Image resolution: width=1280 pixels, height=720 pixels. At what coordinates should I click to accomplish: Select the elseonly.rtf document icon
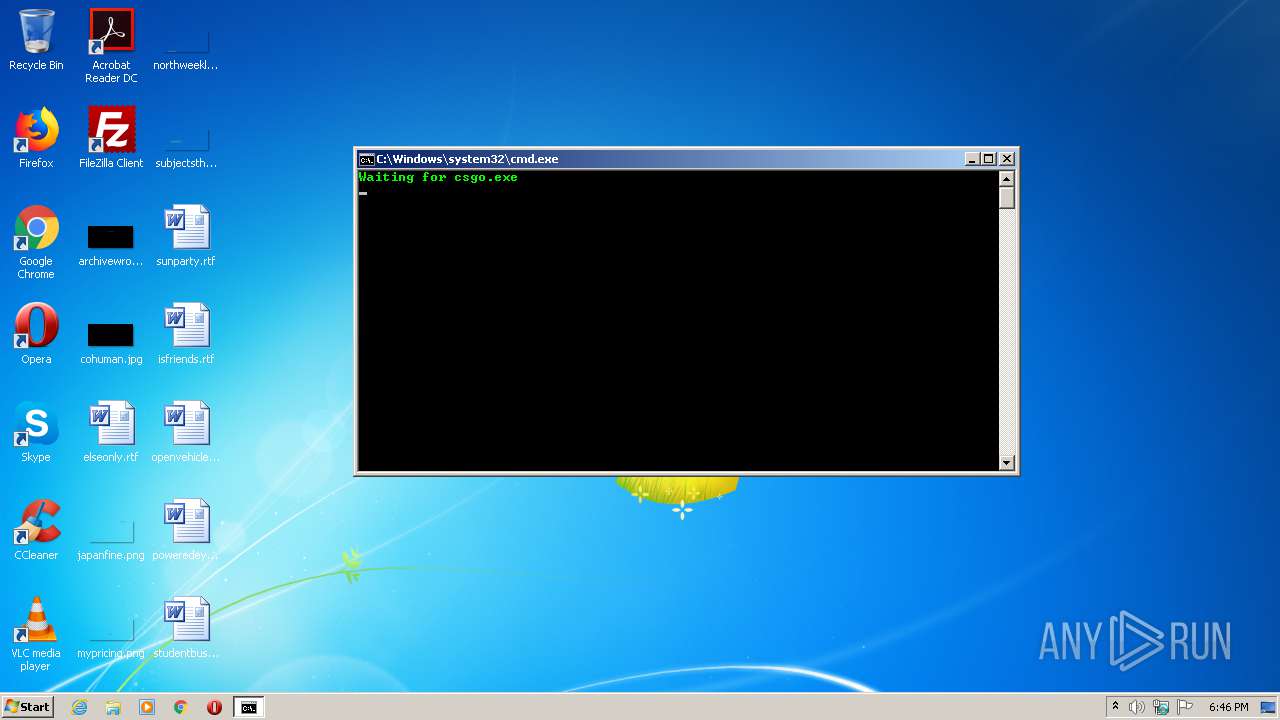click(x=111, y=432)
